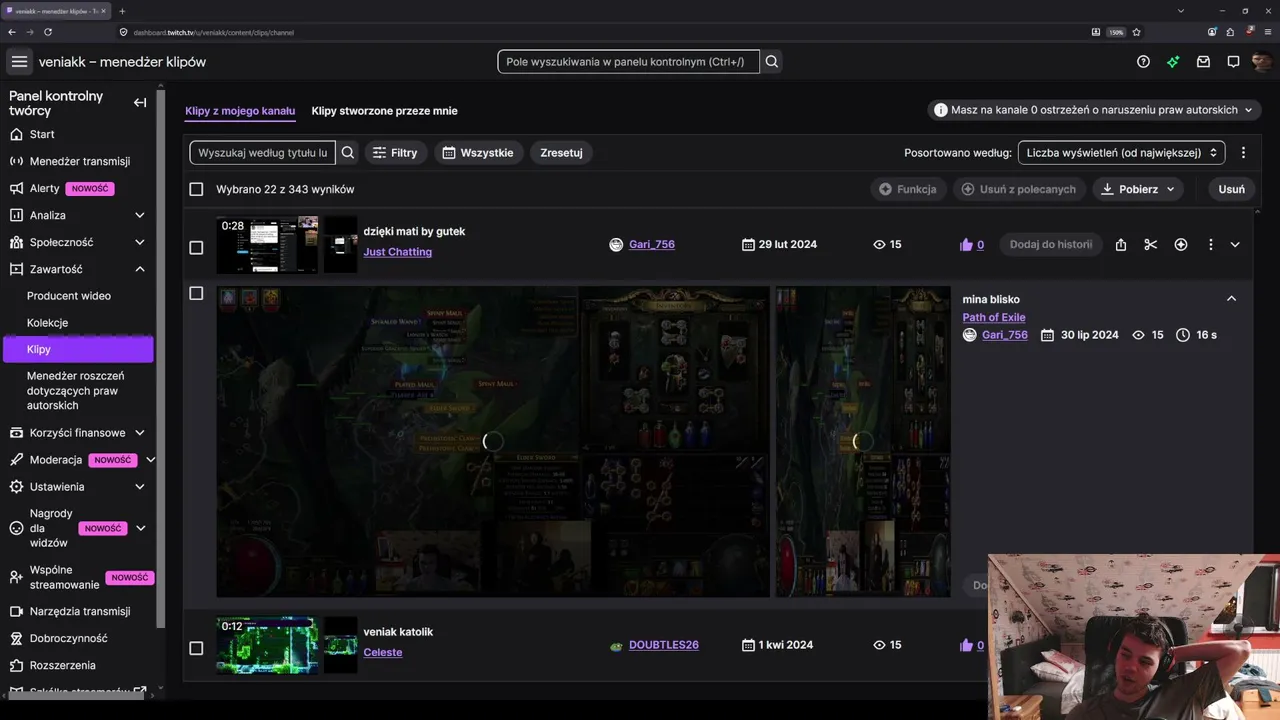Open the sort by view count dropdown
The image size is (1280, 720).
coord(1121,153)
